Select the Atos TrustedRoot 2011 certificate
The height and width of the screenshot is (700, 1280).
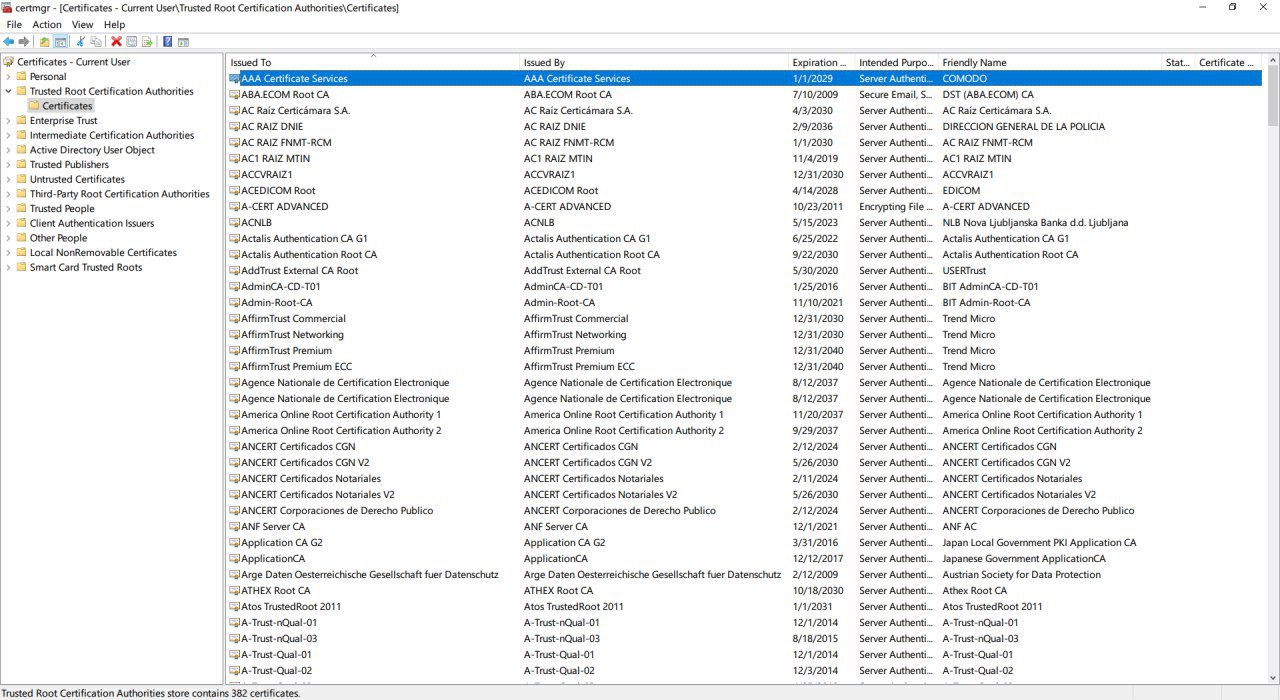291,606
